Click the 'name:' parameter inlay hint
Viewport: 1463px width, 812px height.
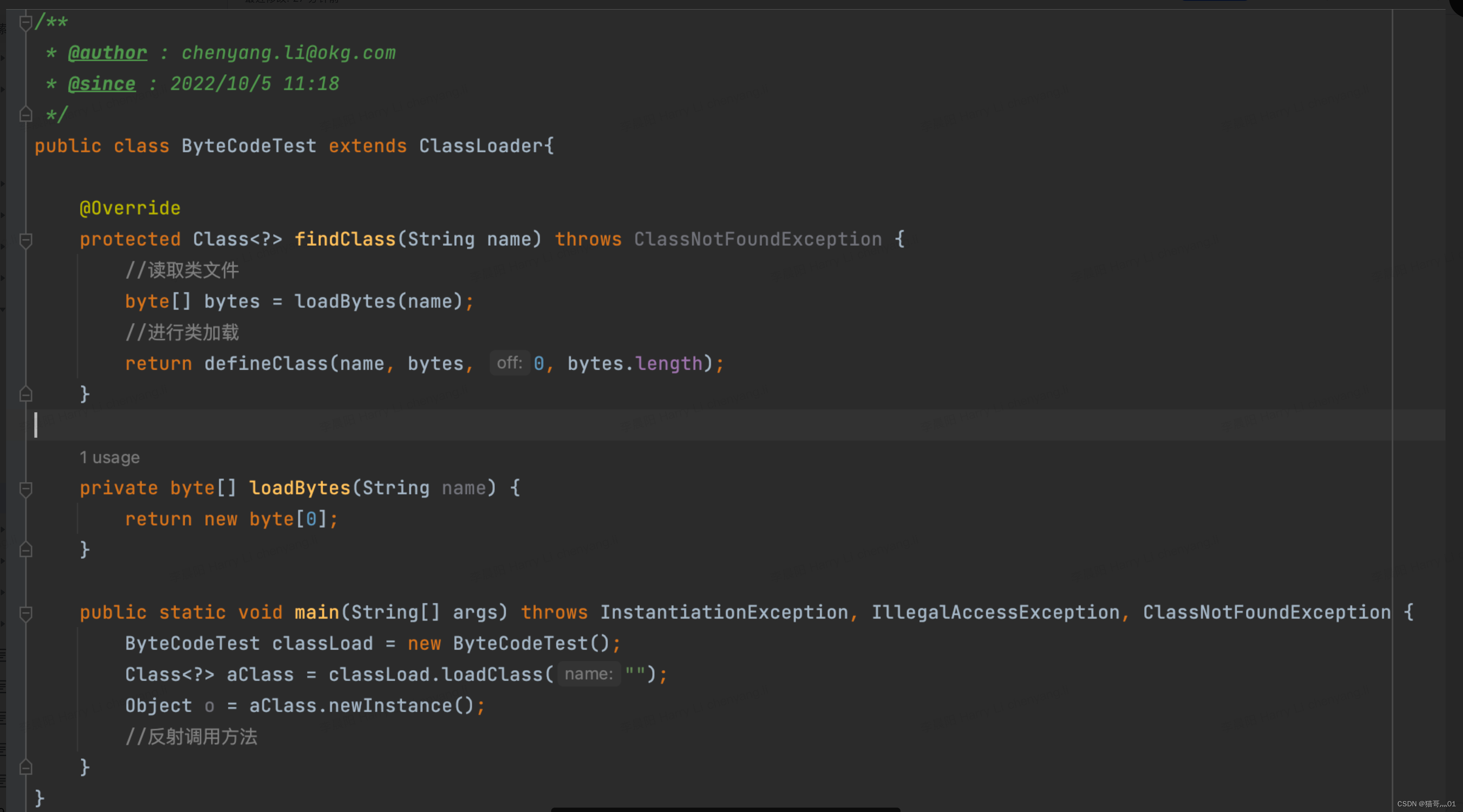pos(588,674)
